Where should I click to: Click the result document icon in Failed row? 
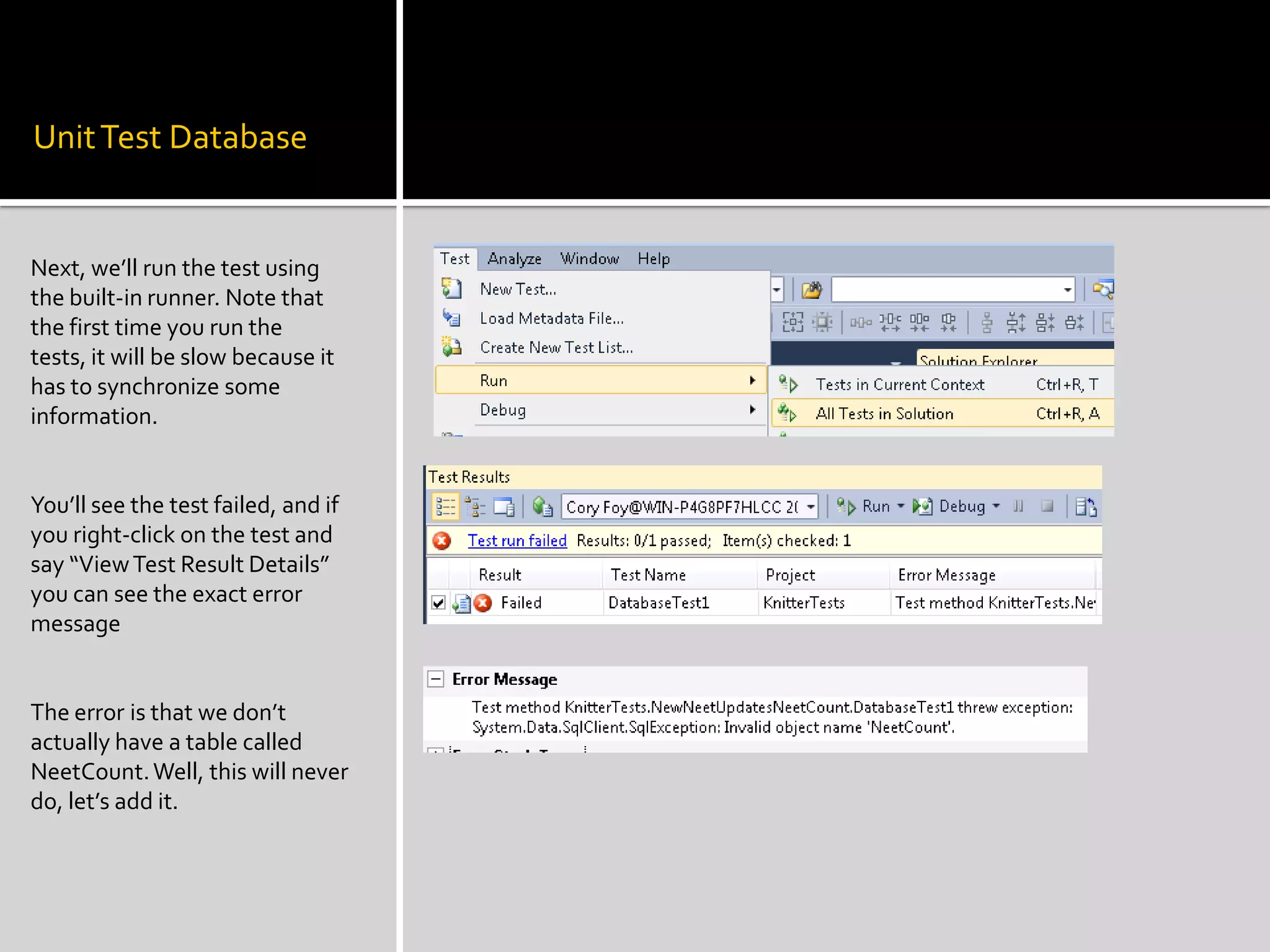462,603
